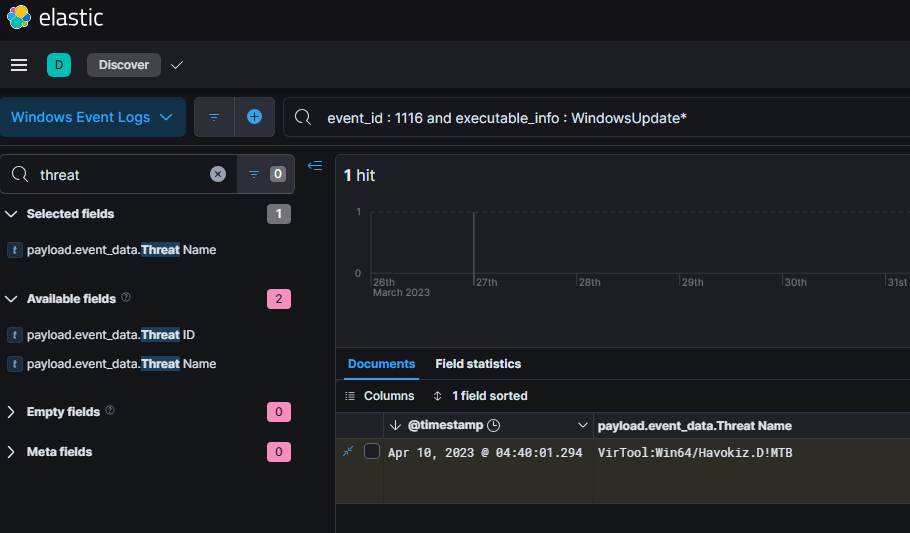The height and width of the screenshot is (533, 910).
Task: Select the document row checkbox
Action: (x=372, y=452)
